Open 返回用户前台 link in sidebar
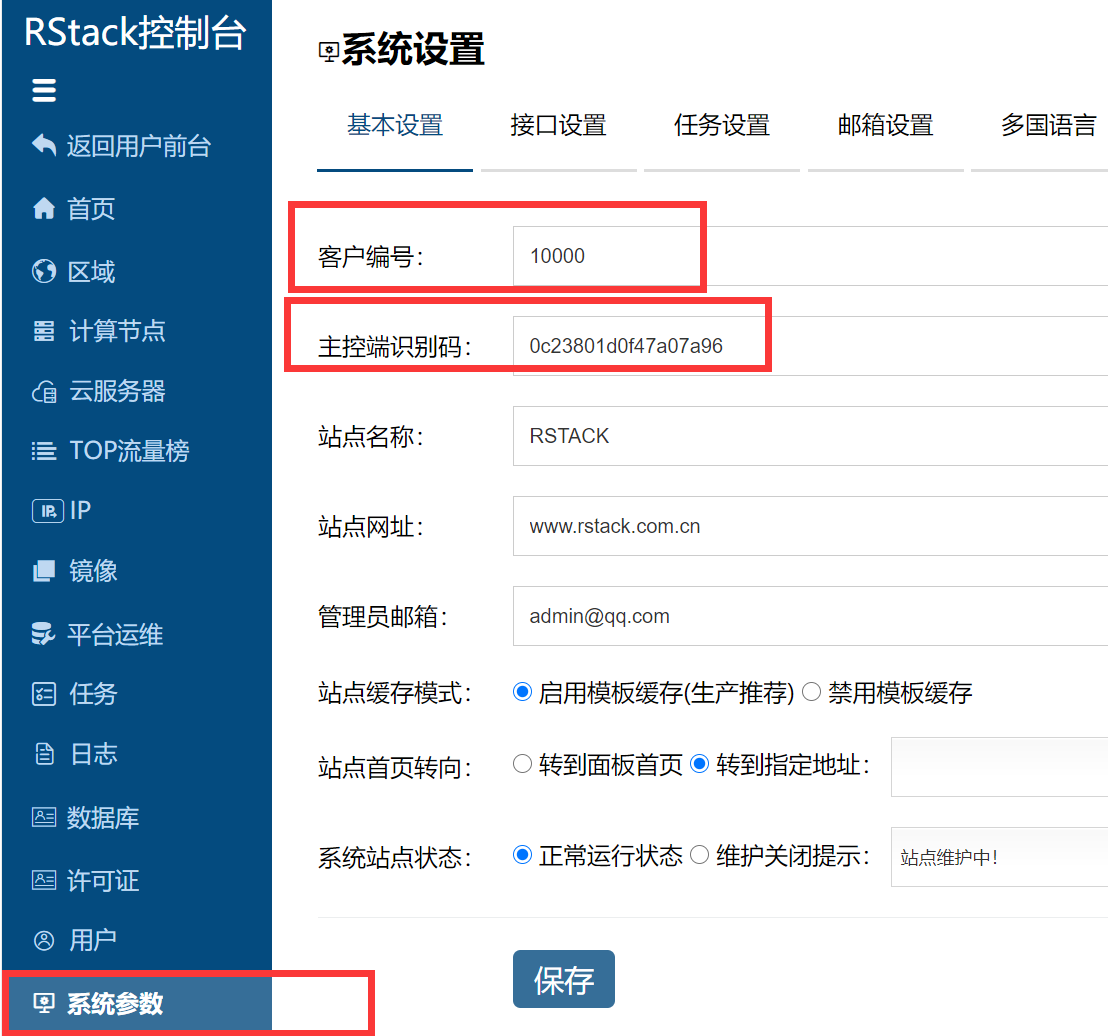The image size is (1108, 1036). click(x=138, y=146)
